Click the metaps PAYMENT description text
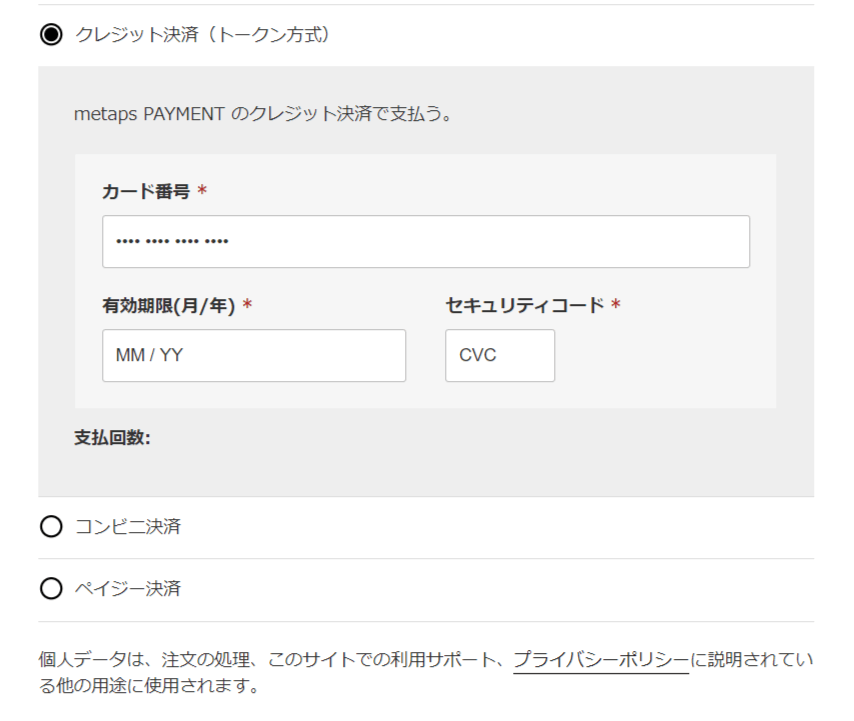Viewport: 854px width, 721px height. [263, 114]
